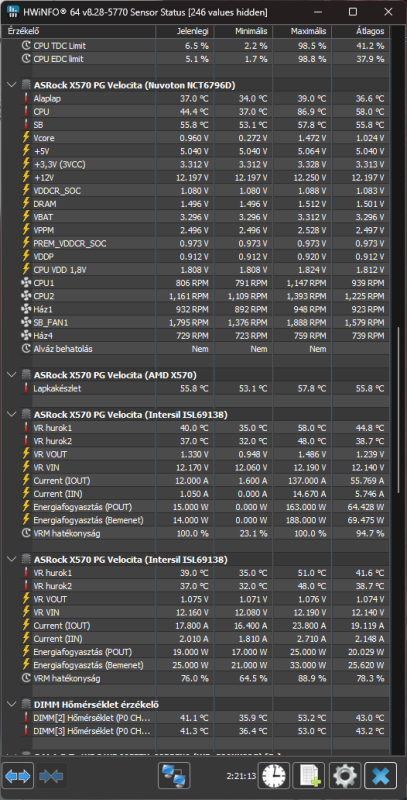The height and width of the screenshot is (800, 407).
Task: Click the HWiNFO app icon in title bar
Action: 13,12
